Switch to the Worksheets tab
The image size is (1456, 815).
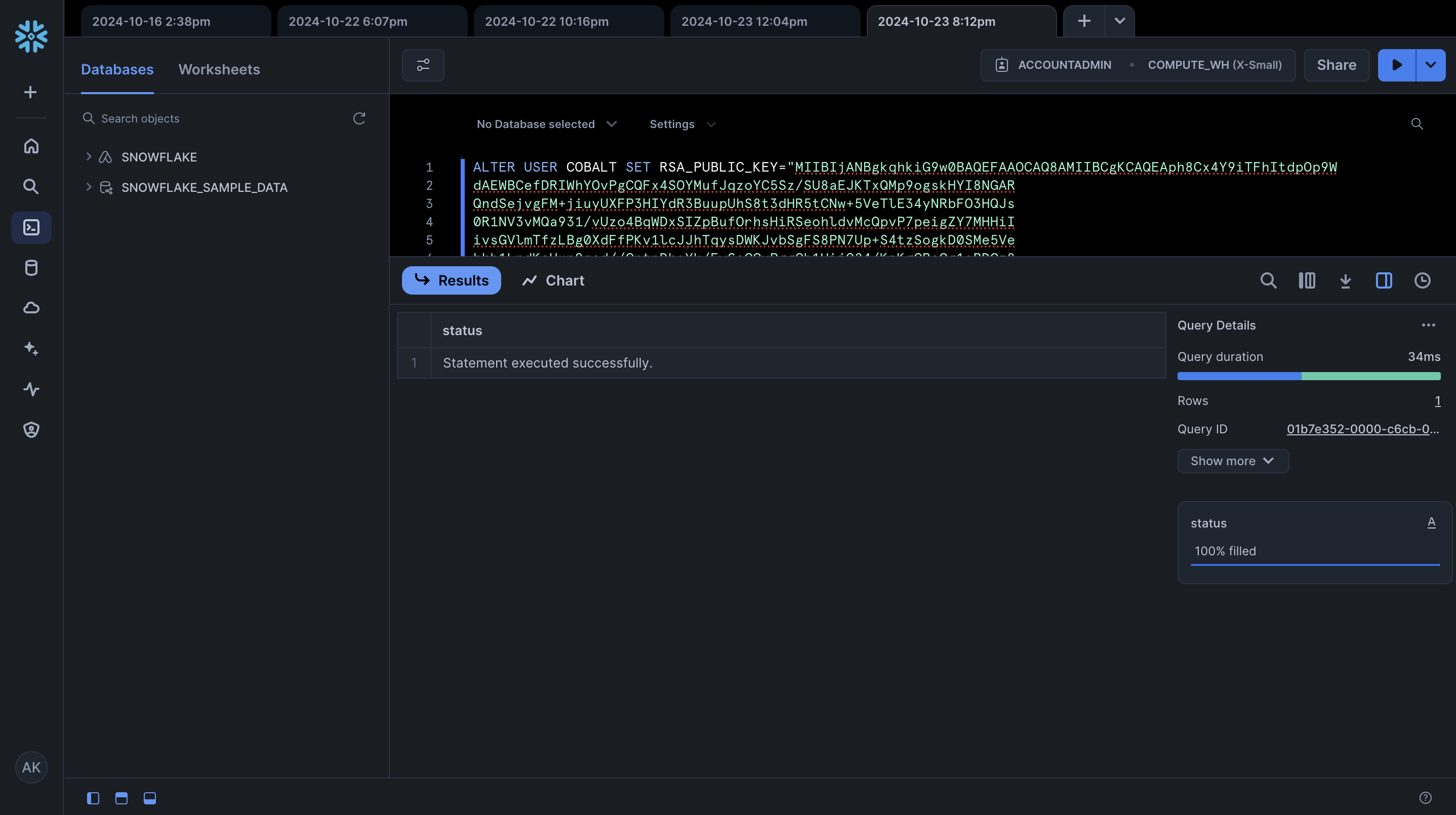tap(219, 69)
